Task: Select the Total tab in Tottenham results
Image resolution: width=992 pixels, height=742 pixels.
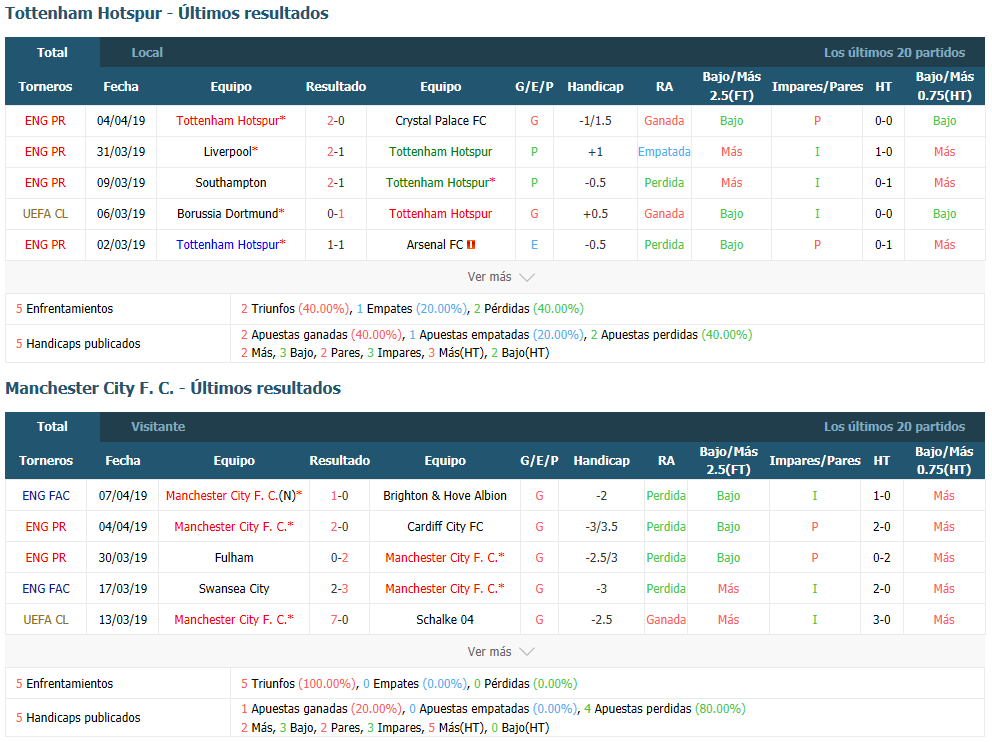Action: click(x=52, y=53)
